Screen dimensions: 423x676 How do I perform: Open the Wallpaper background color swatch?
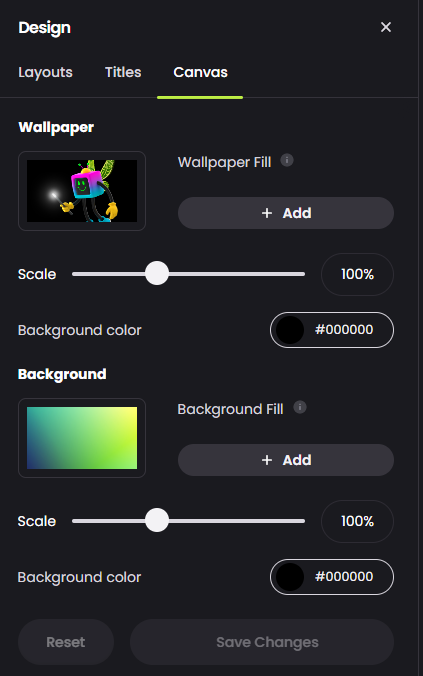coord(290,330)
